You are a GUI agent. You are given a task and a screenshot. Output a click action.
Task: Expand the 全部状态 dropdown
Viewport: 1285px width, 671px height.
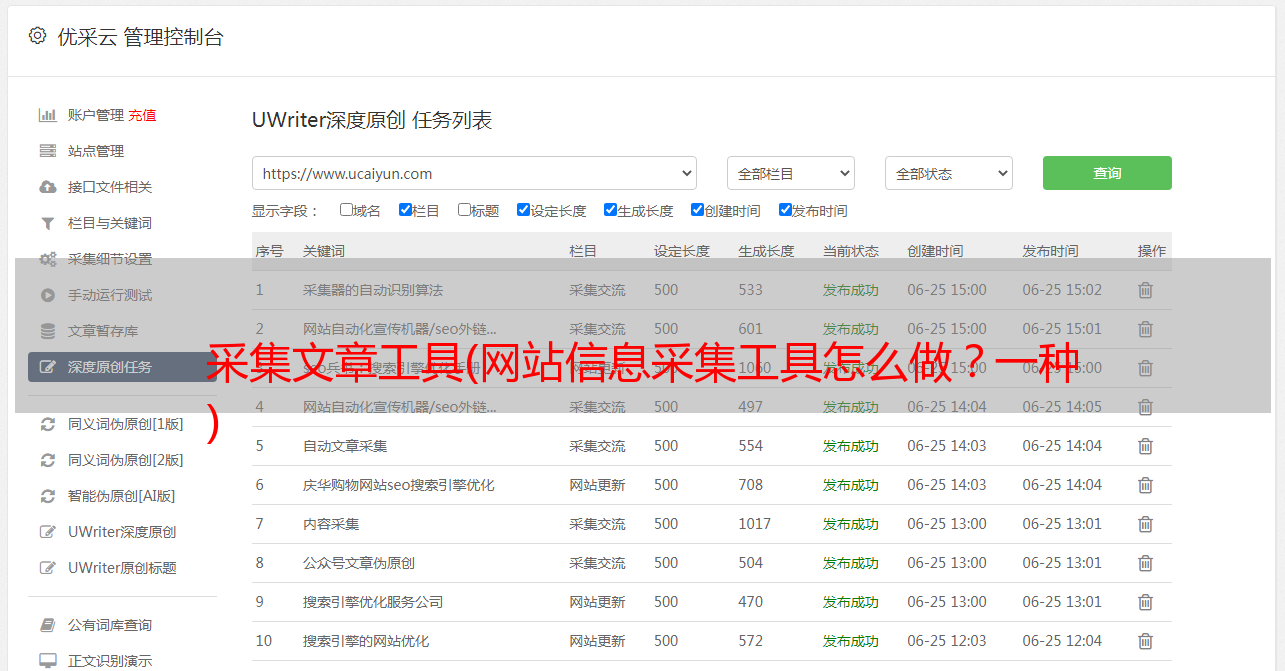click(949, 173)
